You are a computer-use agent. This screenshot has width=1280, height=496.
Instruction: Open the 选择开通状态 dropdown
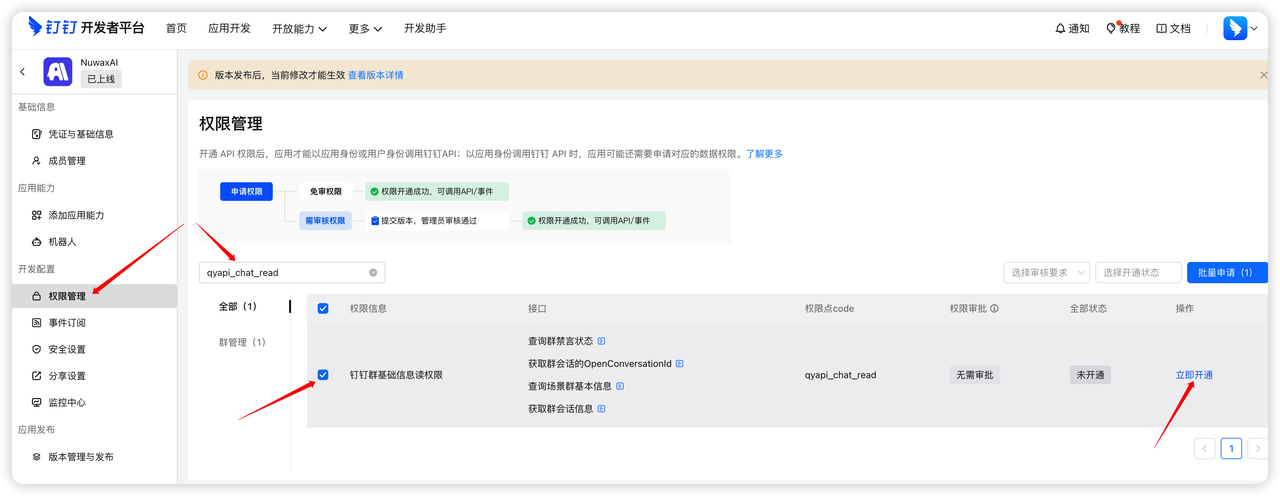click(1138, 272)
